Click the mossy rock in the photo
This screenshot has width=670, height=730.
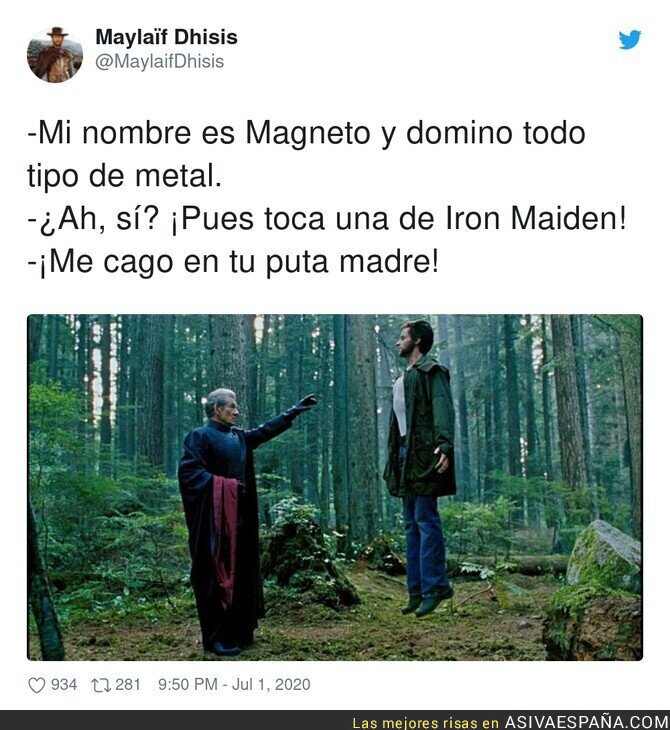[x=604, y=554]
